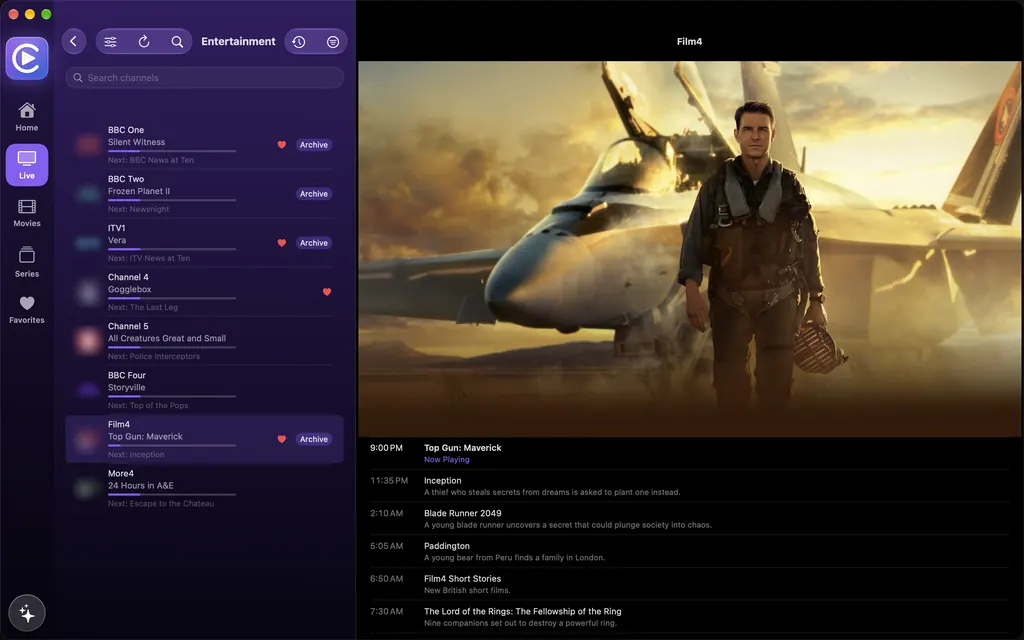The height and width of the screenshot is (640, 1024).
Task: Select the Channel 4 Gogglebox row
Action: [x=204, y=292]
